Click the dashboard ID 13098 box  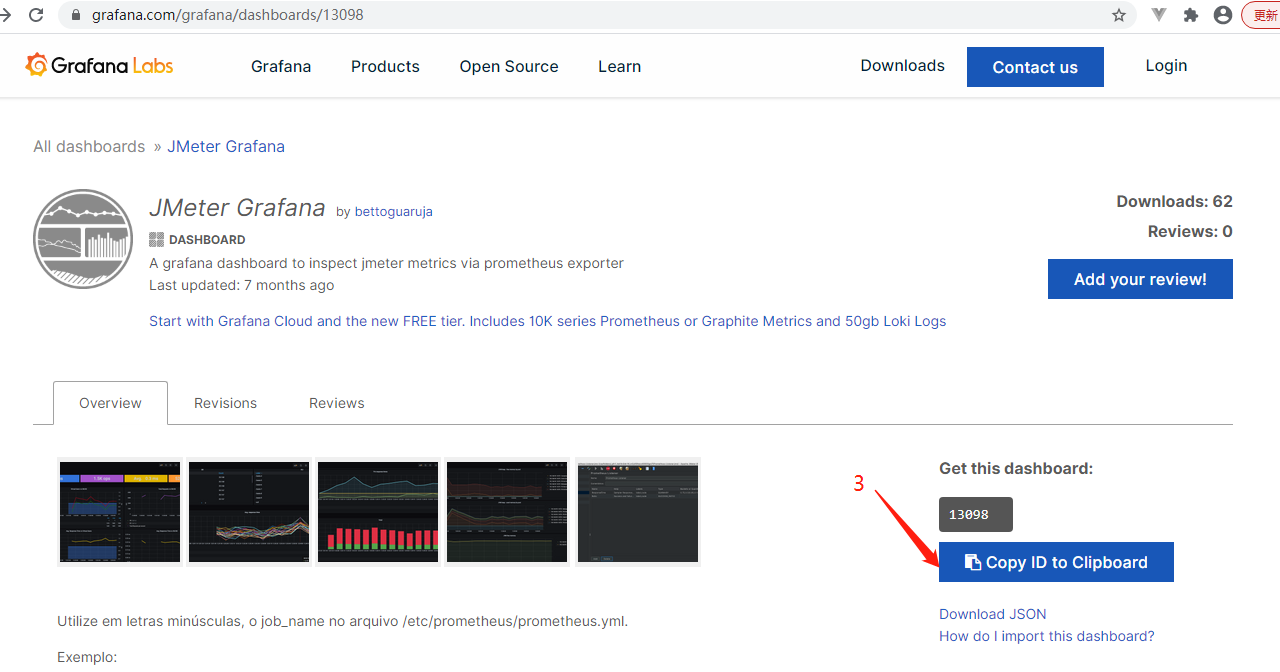(976, 514)
